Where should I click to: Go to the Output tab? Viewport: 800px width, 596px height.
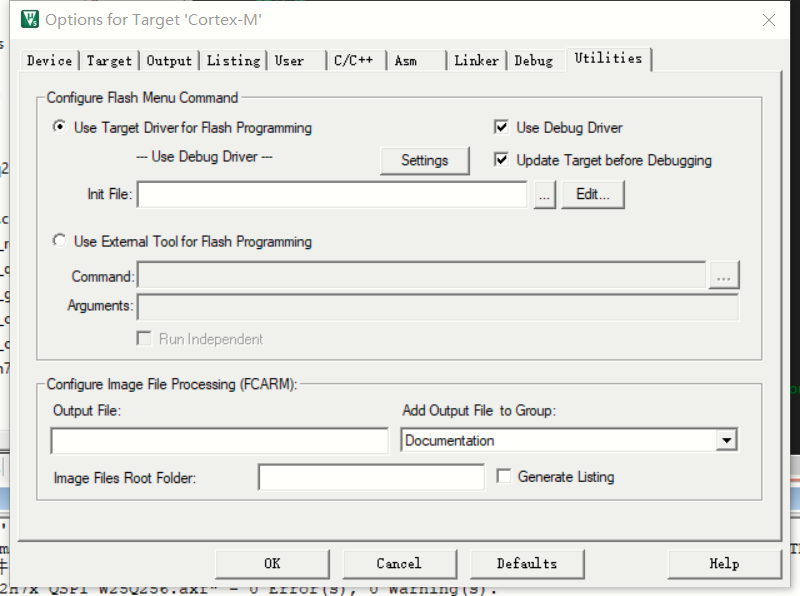click(169, 61)
